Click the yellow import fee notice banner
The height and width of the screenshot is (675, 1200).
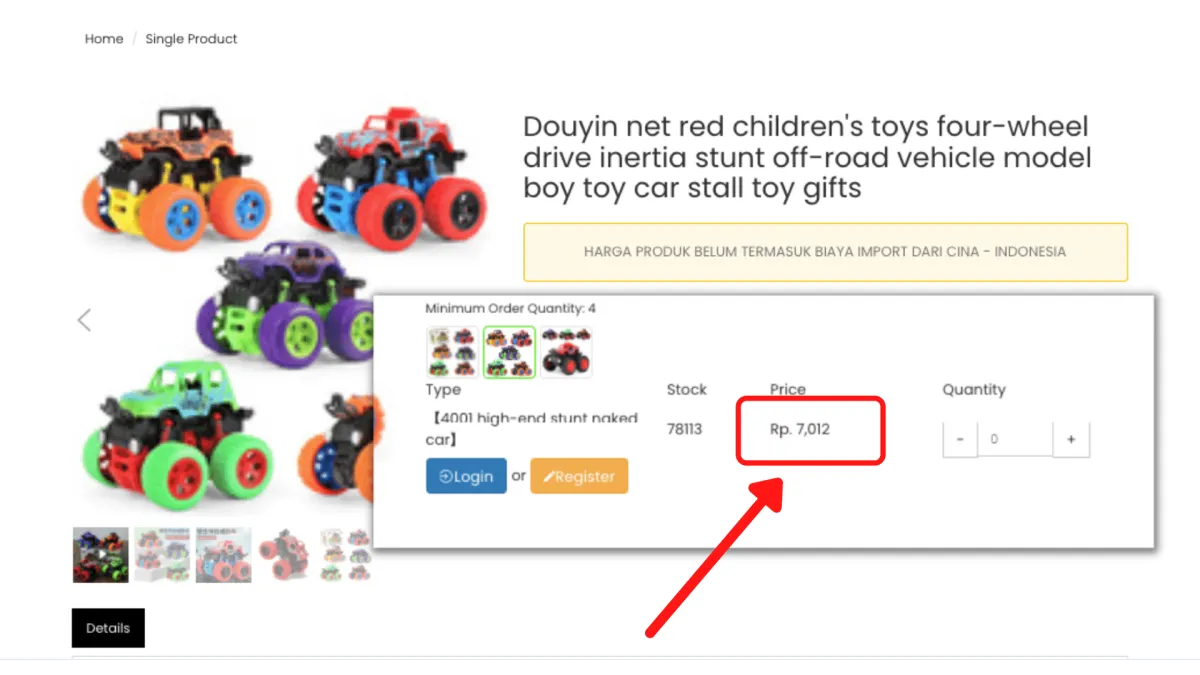pyautogui.click(x=826, y=252)
